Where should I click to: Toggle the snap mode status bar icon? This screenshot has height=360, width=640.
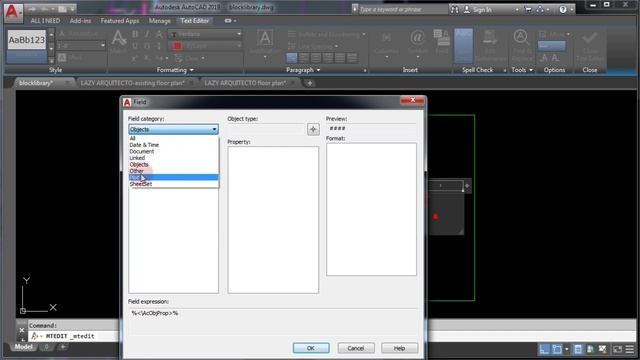point(557,349)
